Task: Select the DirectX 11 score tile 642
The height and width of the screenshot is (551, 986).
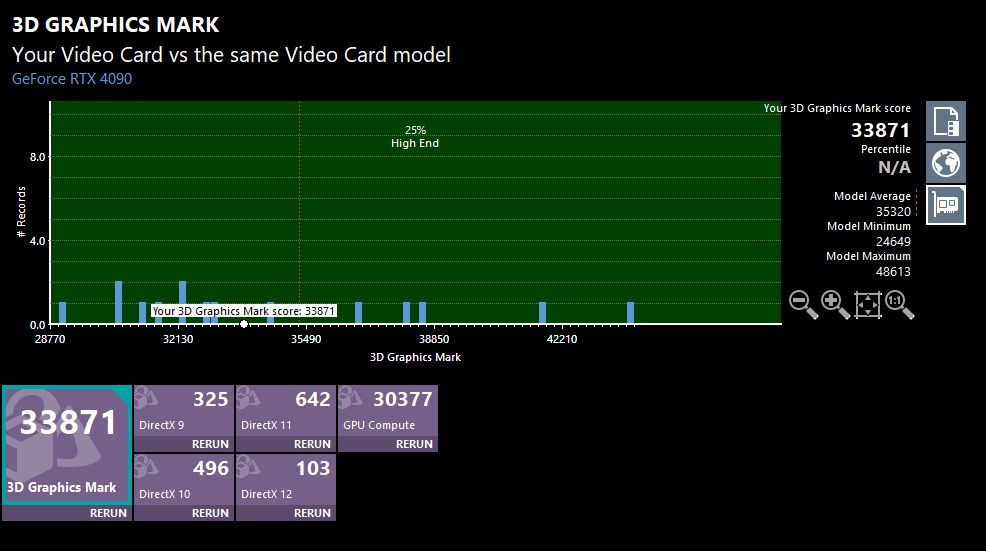Action: pos(285,411)
